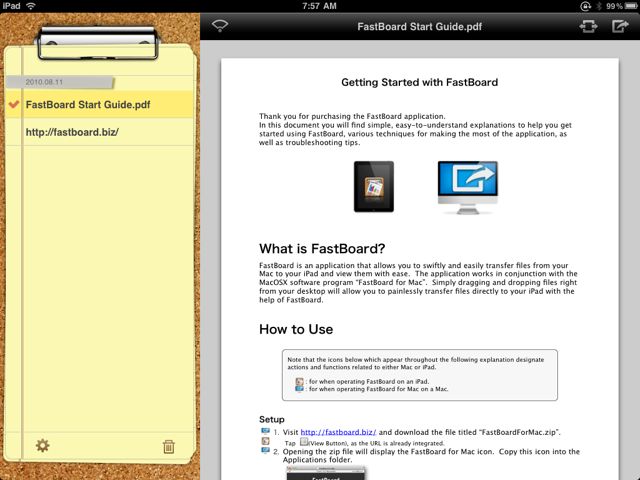The height and width of the screenshot is (480, 640).
Task: Tap the fit-width icon in the toolbar
Action: coord(588,27)
